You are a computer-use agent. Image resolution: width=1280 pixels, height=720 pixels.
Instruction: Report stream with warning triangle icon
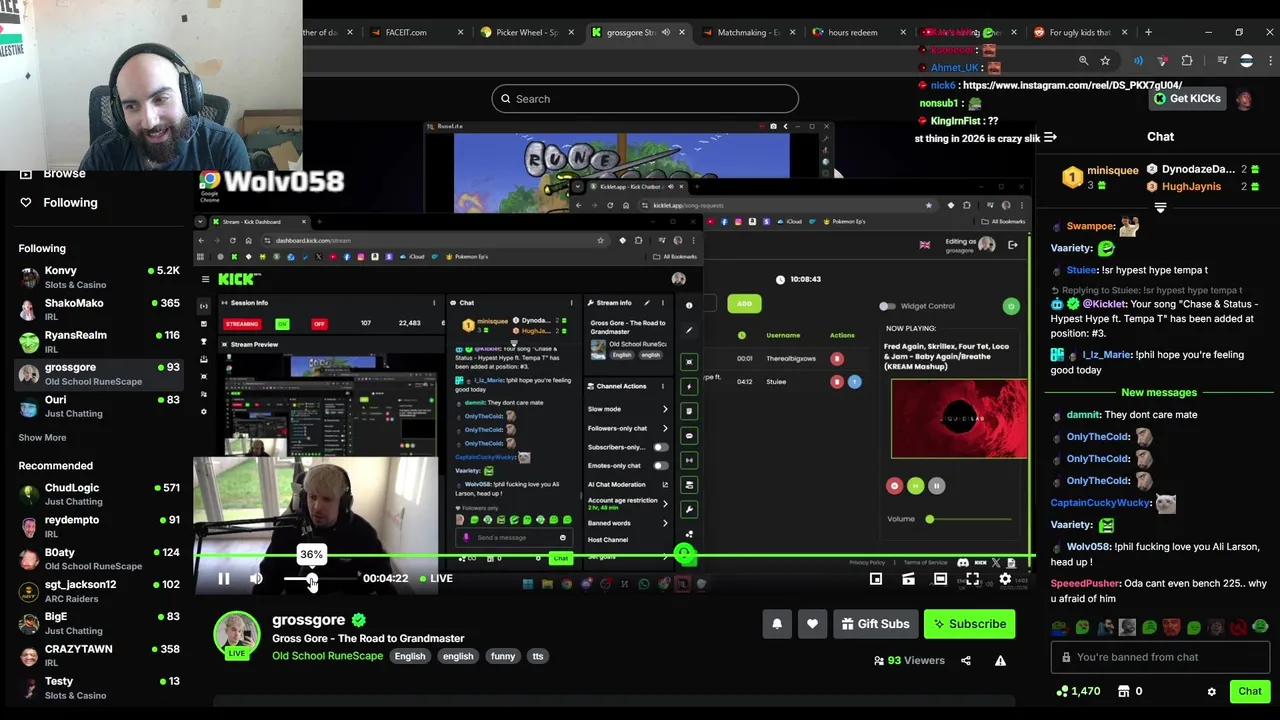1000,661
